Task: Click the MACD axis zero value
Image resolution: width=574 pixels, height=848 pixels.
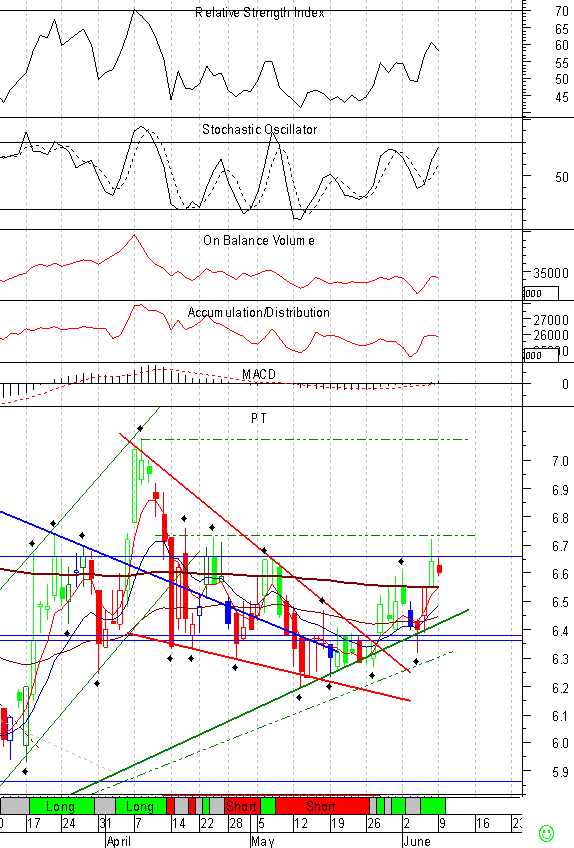Action: 565,384
